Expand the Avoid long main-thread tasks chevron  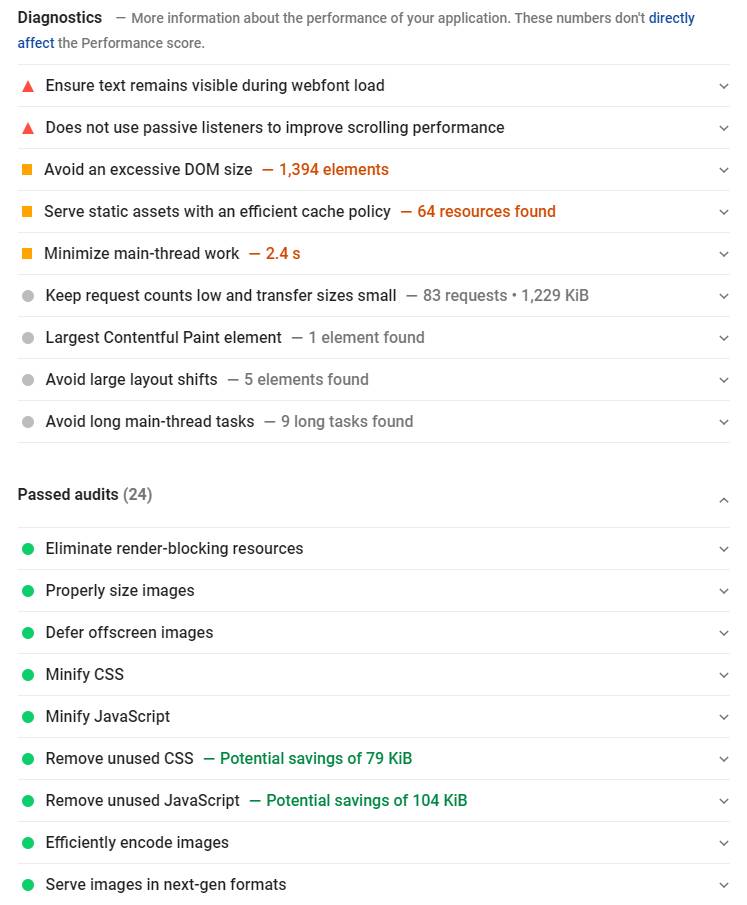pyautogui.click(x=724, y=422)
